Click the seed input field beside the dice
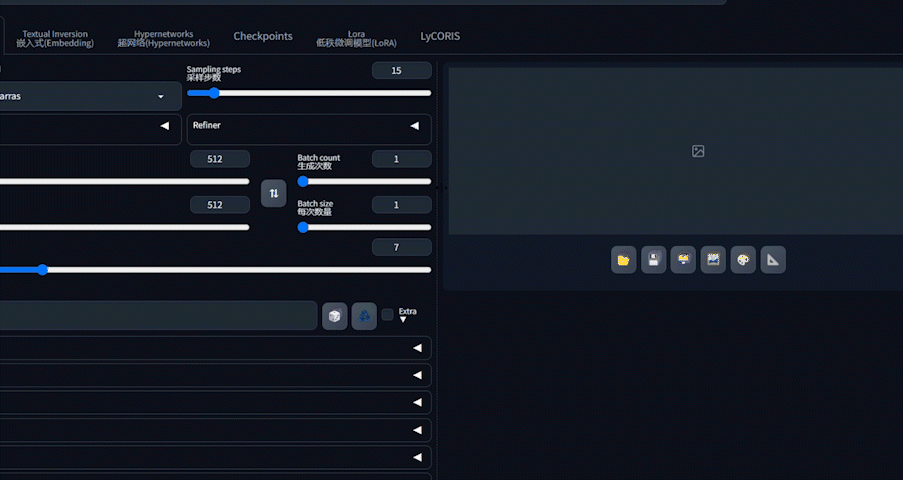 coord(158,316)
